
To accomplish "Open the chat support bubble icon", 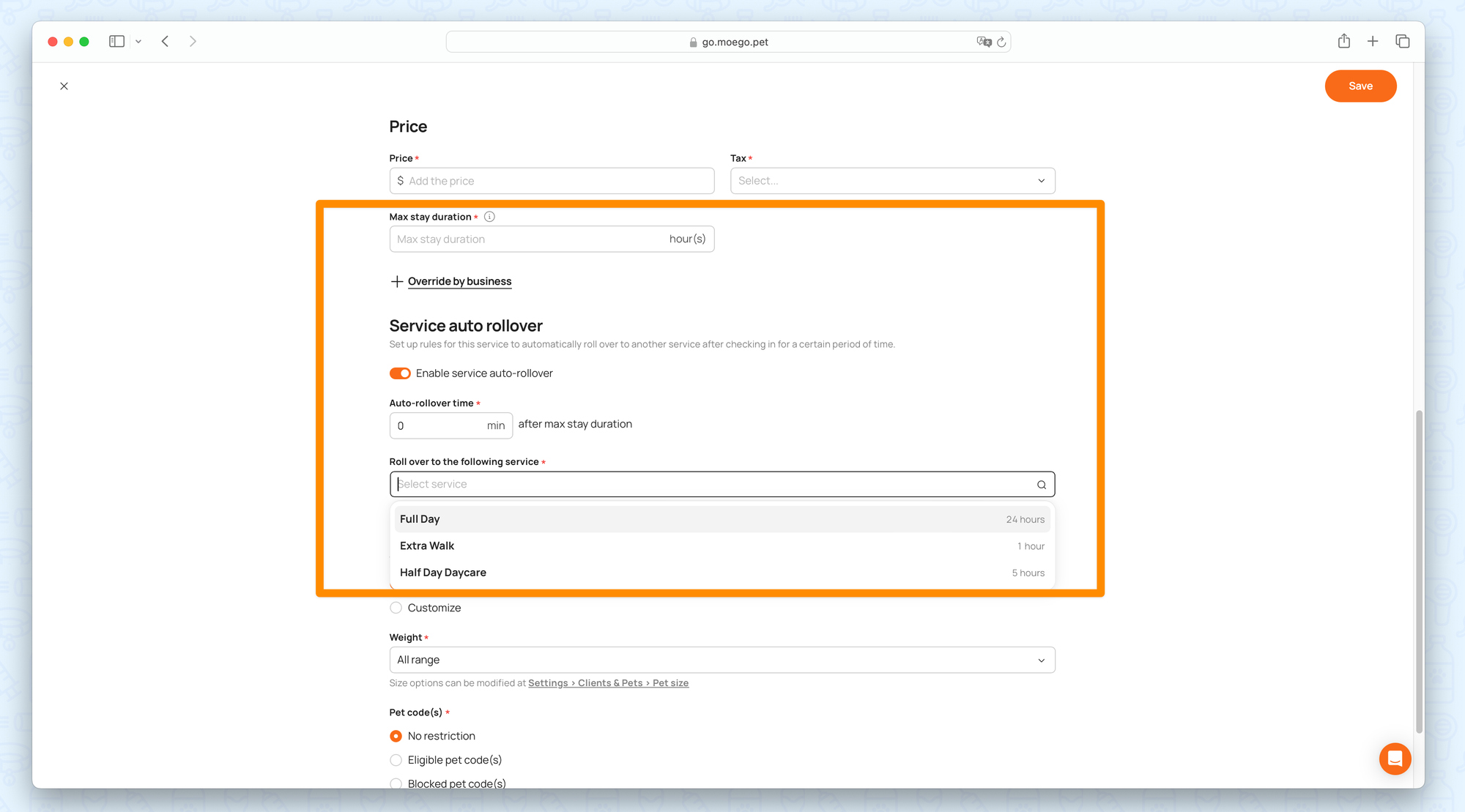I will tap(1394, 759).
